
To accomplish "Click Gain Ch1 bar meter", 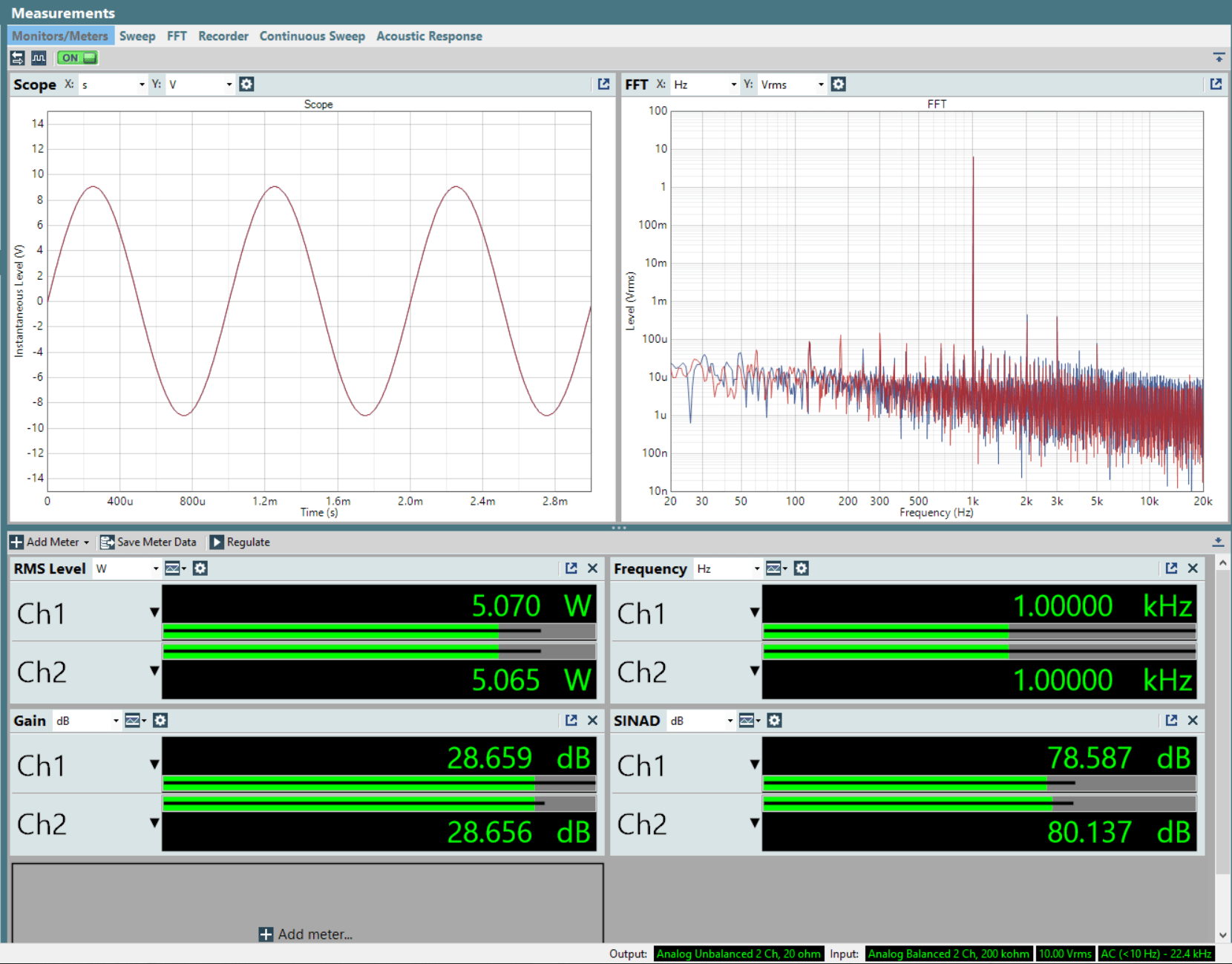I will coord(379,784).
